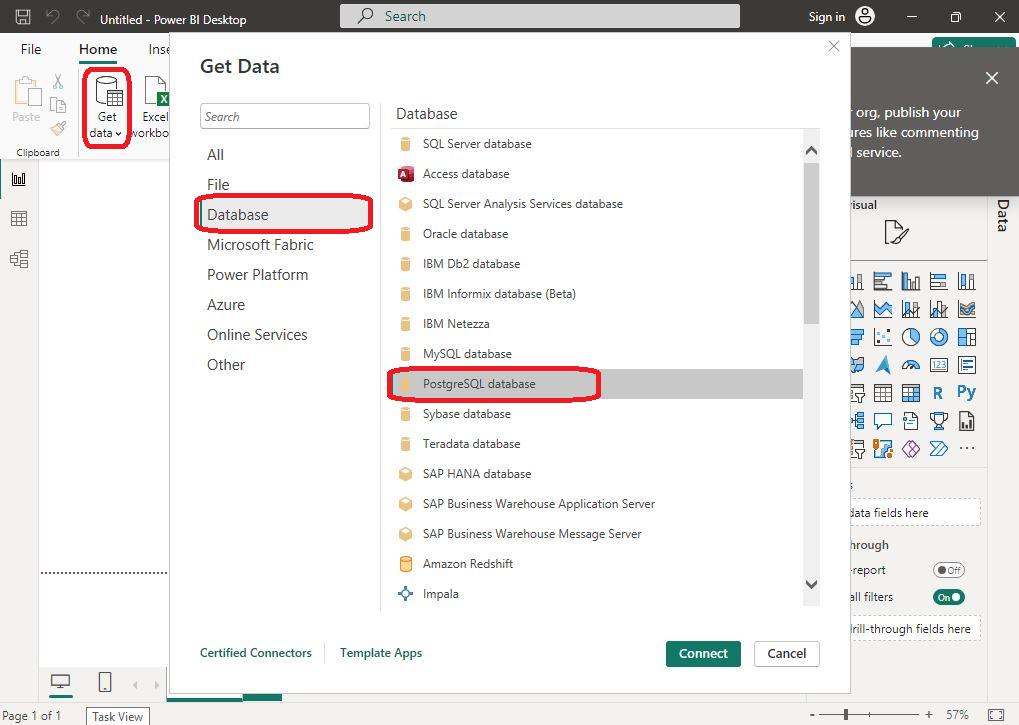
Task: Choose the Card (123) visual
Action: pos(938,365)
